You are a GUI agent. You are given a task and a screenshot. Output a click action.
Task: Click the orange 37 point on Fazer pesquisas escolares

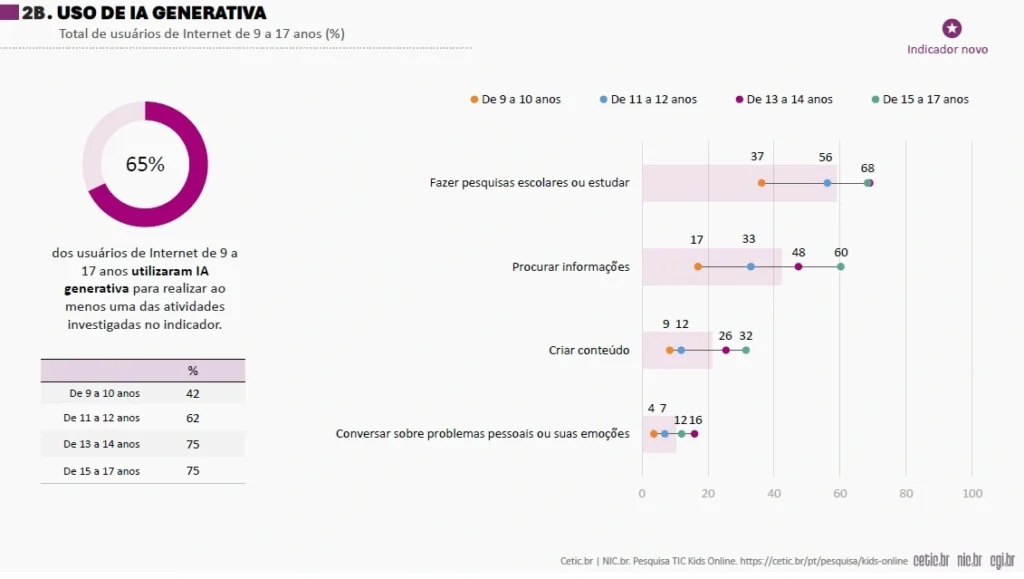[761, 183]
